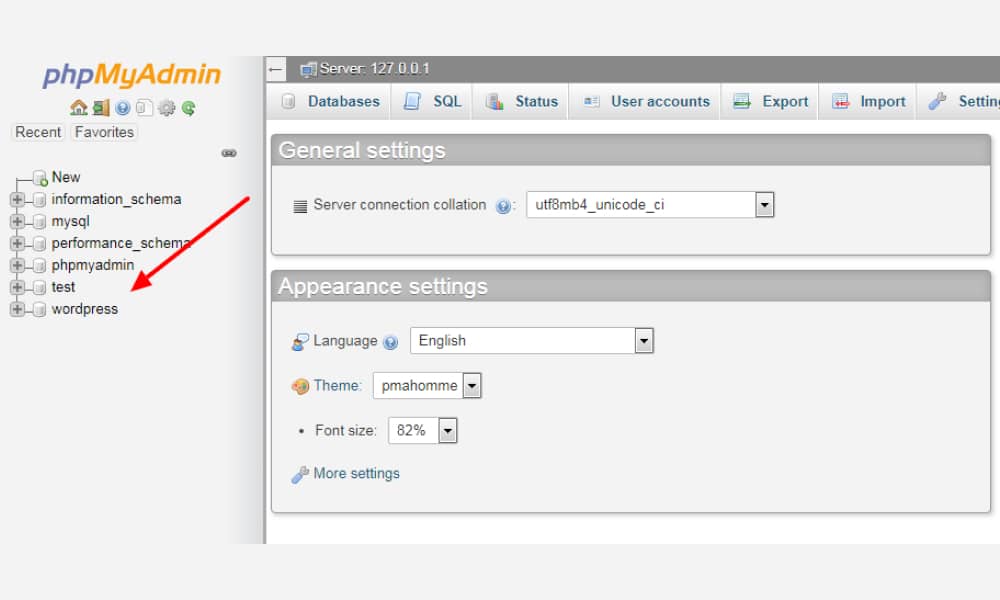Open the MySQL documentation page icon
The width and height of the screenshot is (1000, 600).
tap(145, 108)
